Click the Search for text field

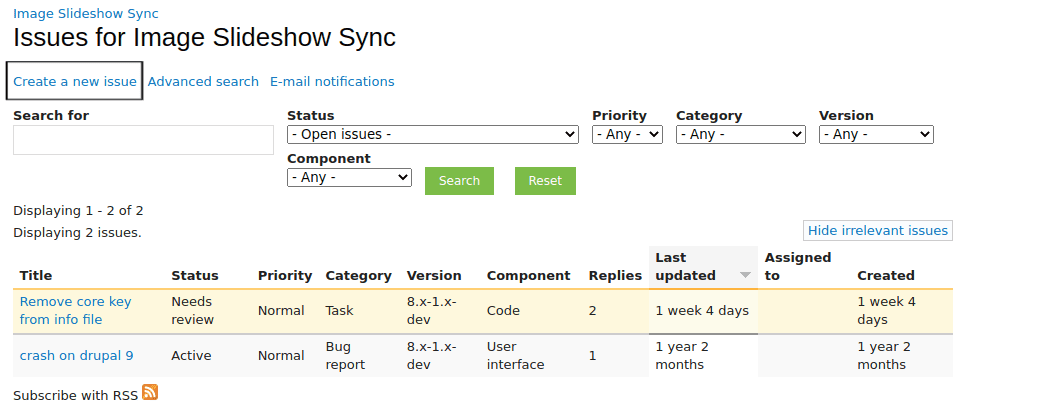pos(143,140)
